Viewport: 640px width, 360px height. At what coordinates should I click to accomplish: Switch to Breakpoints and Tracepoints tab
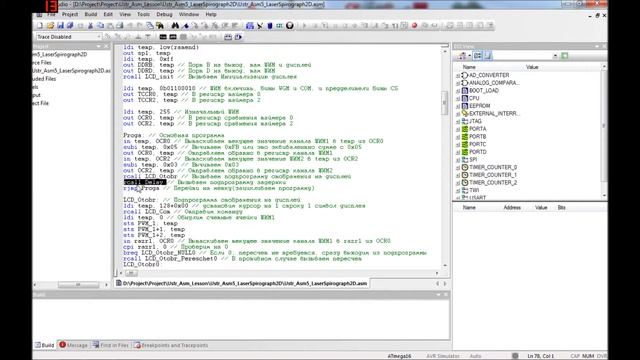171,345
